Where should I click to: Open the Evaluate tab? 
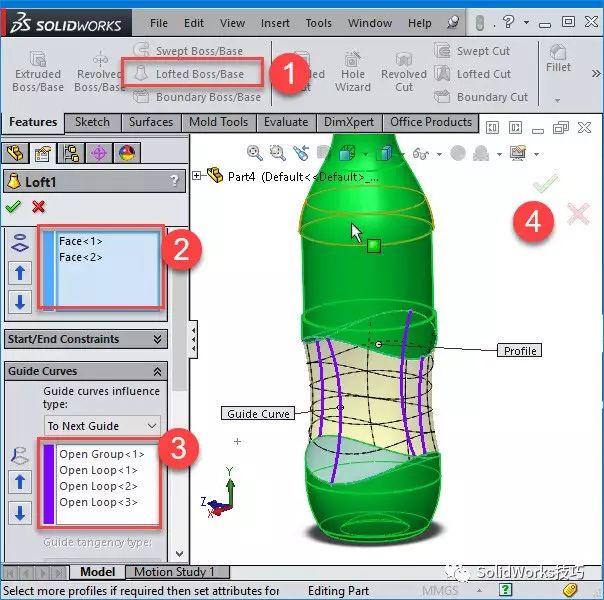click(x=286, y=122)
